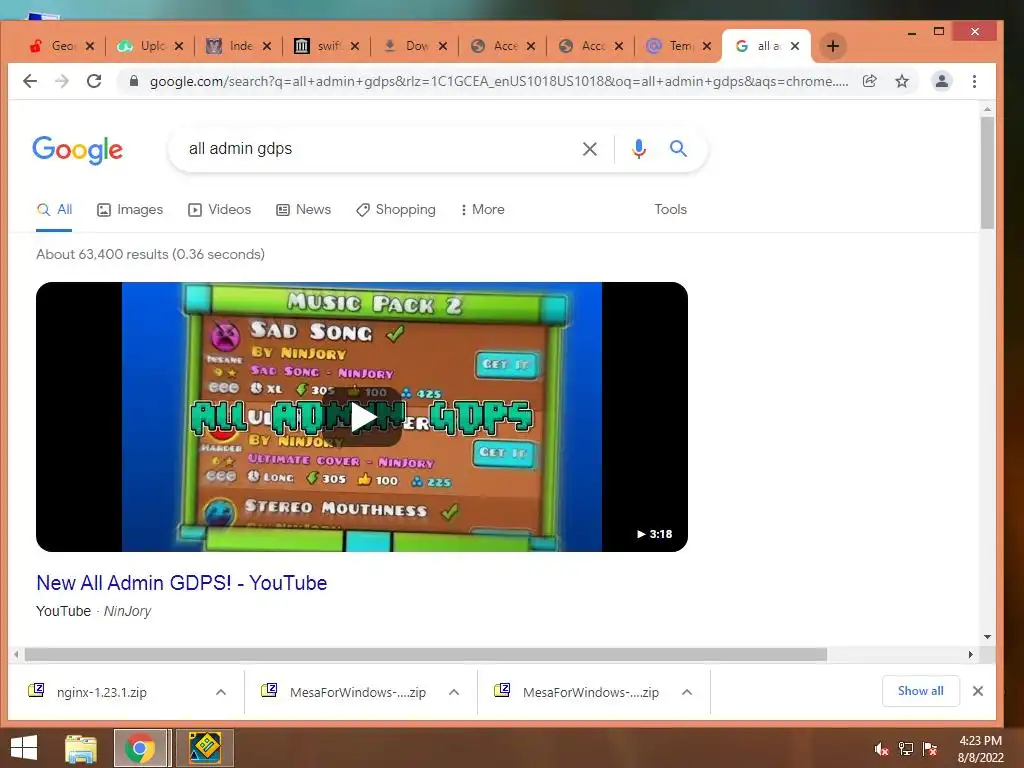Image resolution: width=1024 pixels, height=768 pixels.
Task: Click the address bar URL
Action: point(499,81)
